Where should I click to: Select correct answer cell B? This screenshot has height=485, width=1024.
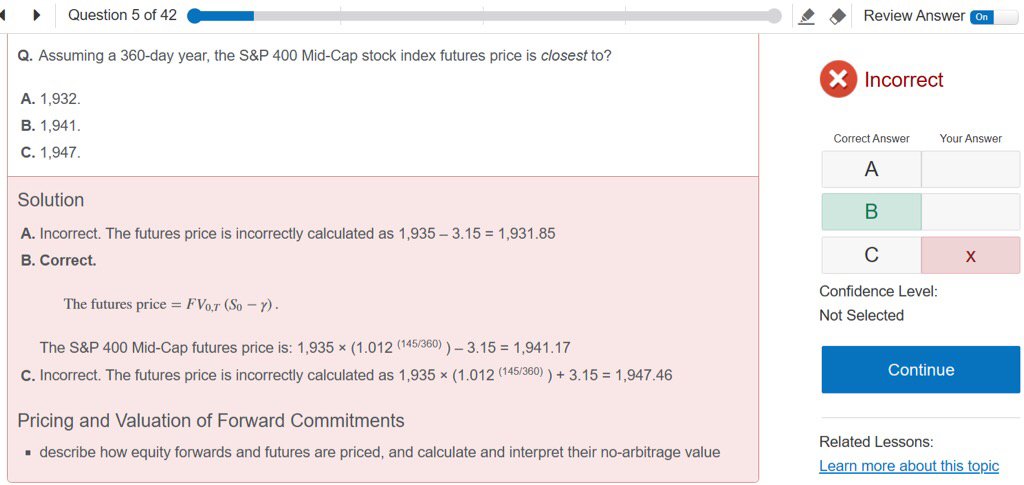(871, 212)
